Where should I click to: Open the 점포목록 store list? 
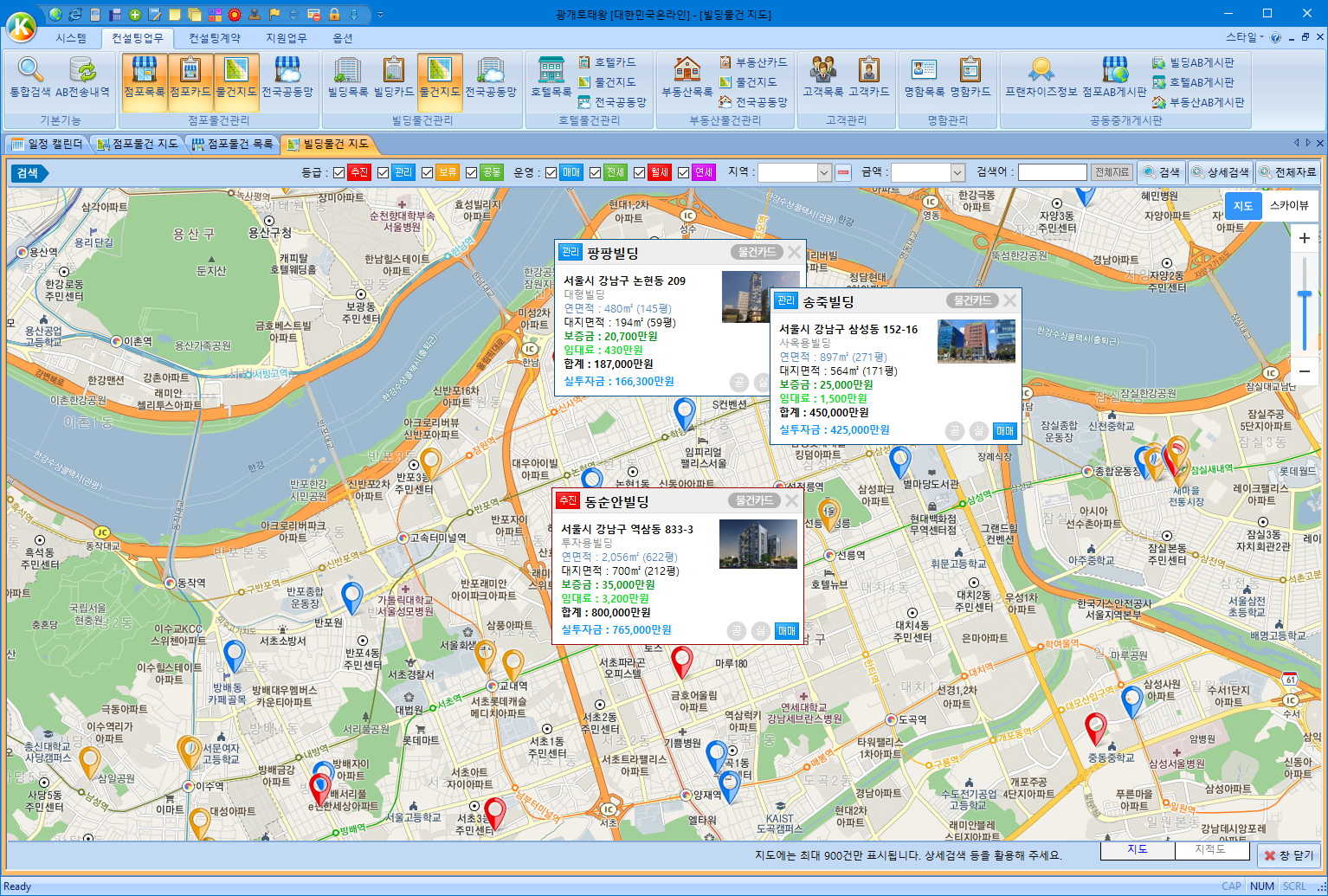144,78
